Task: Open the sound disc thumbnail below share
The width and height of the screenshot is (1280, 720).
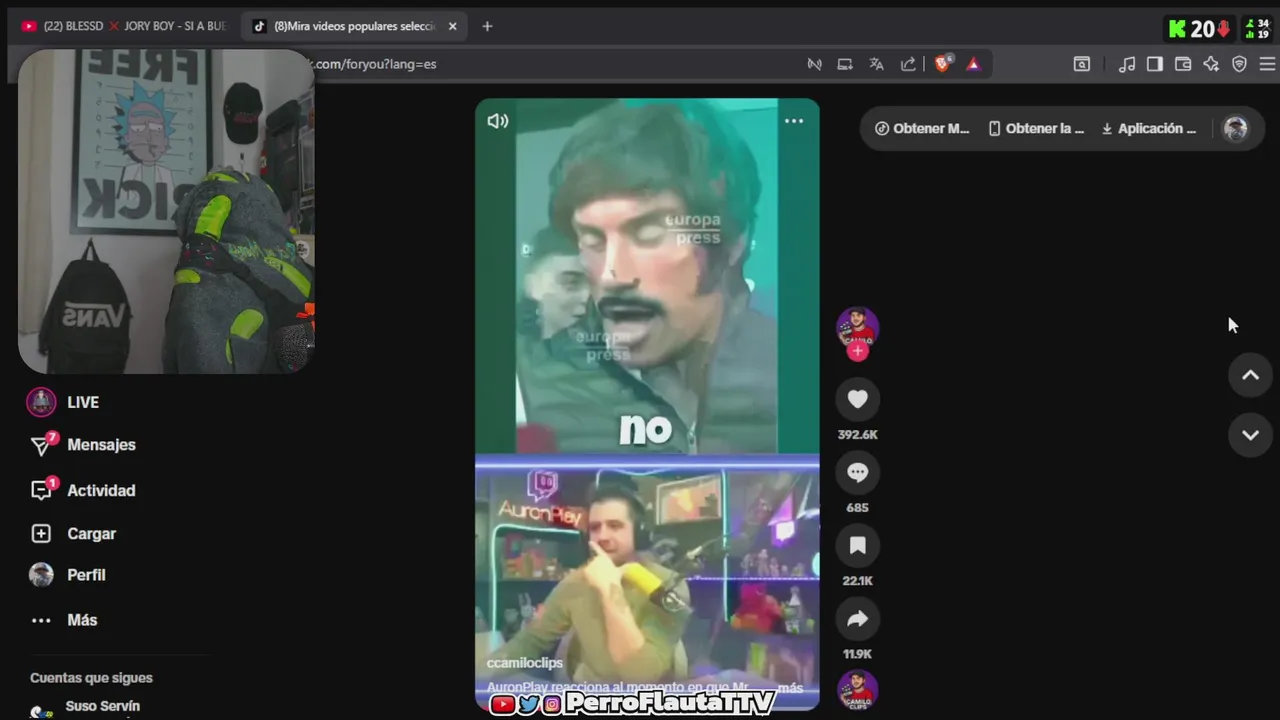Action: click(857, 690)
